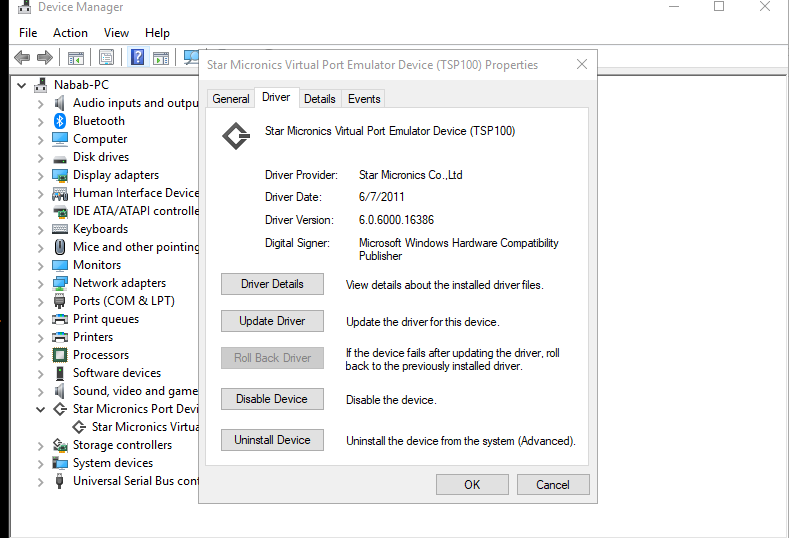Select the Software devices label
Viewport: 789px width, 538px height.
tap(117, 373)
